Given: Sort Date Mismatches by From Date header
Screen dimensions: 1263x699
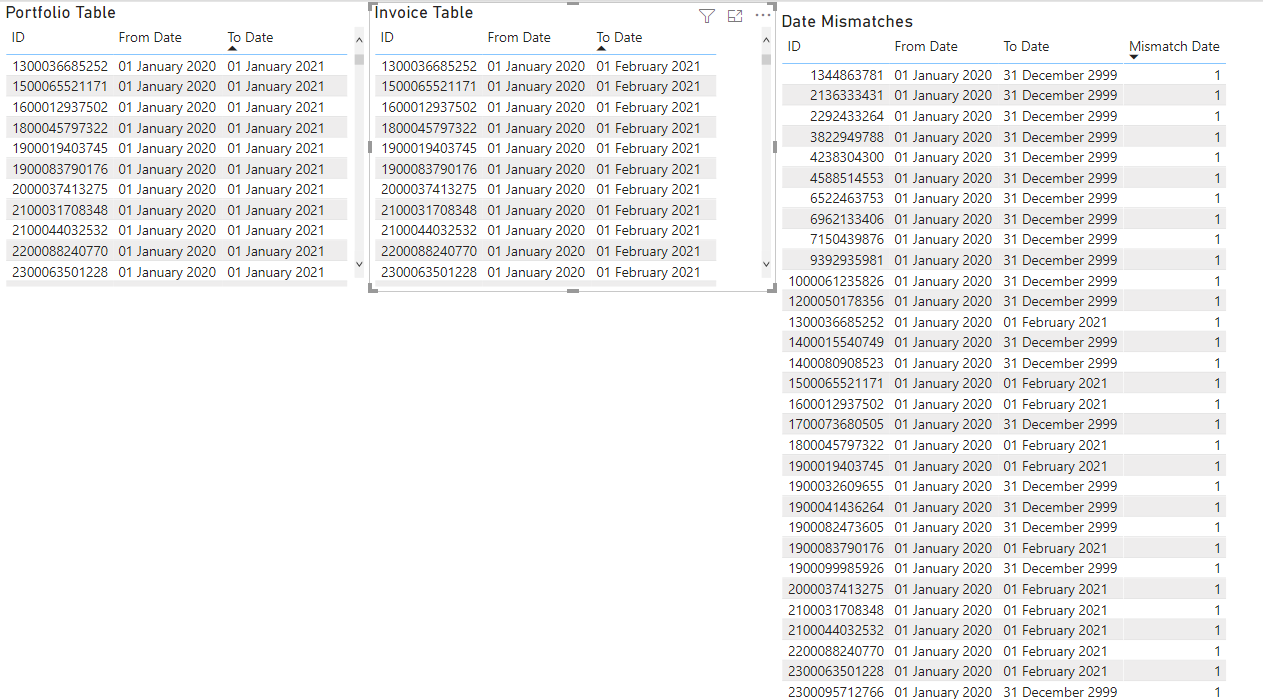Looking at the screenshot, I should coord(926,47).
